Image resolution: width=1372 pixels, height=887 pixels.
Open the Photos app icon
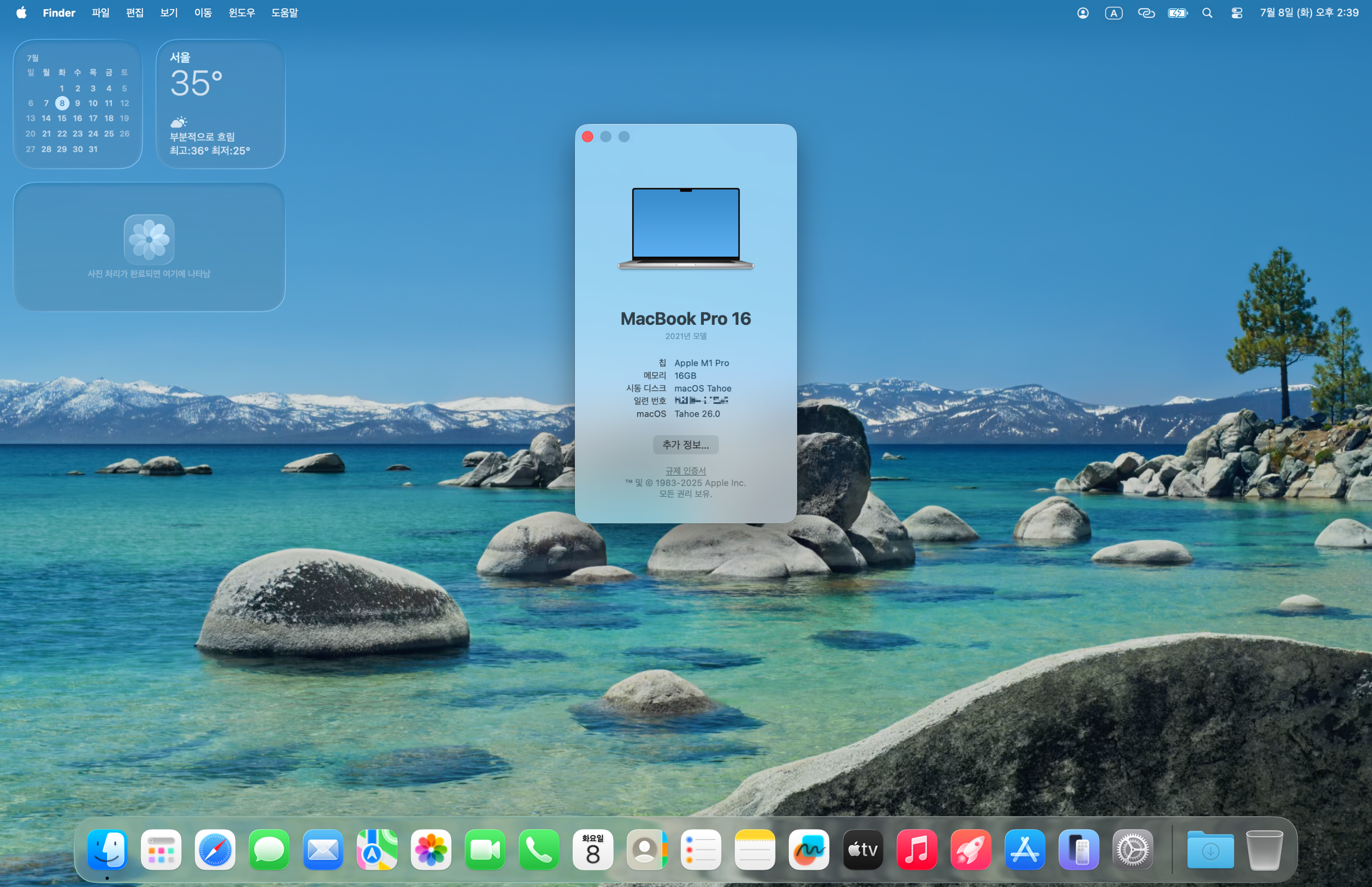(431, 849)
